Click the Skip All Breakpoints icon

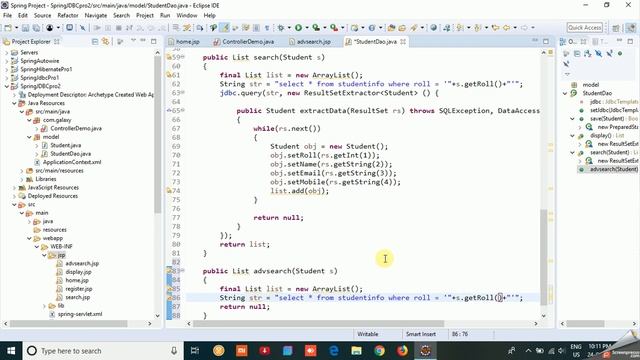[82, 28]
